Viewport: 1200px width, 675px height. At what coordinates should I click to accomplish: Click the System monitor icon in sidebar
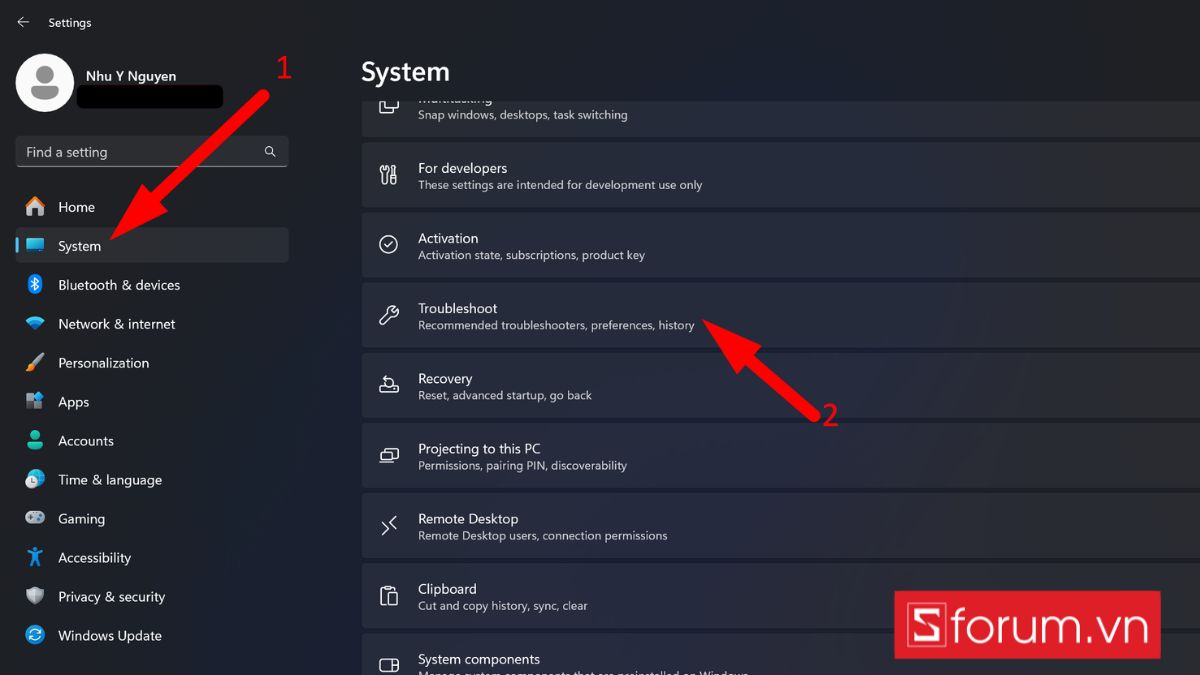click(35, 246)
